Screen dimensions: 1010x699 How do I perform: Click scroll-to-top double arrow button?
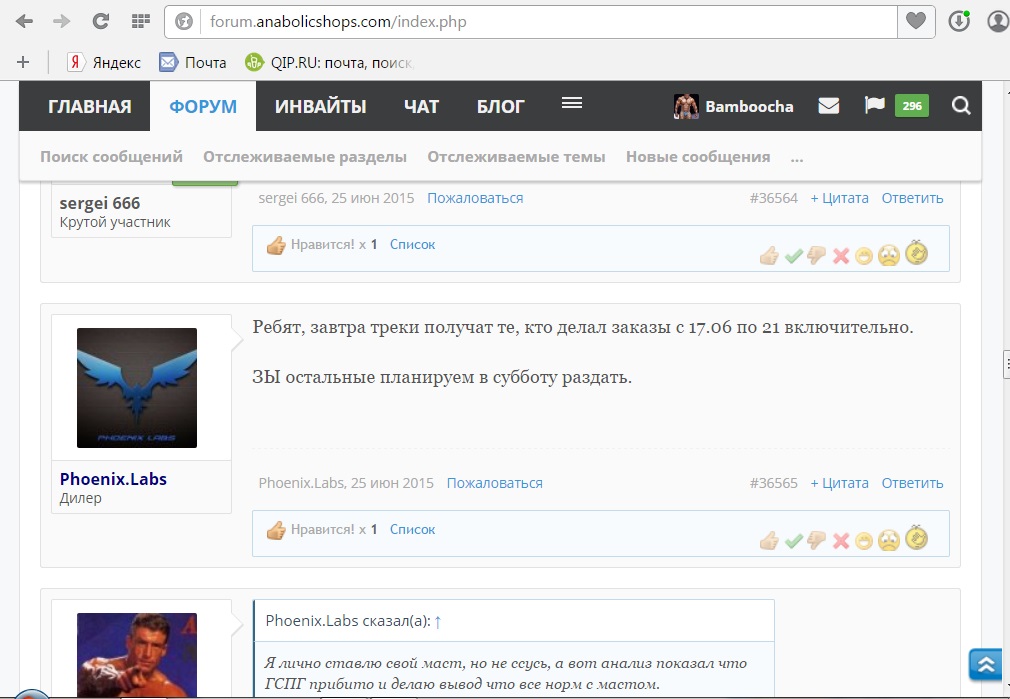coord(986,665)
